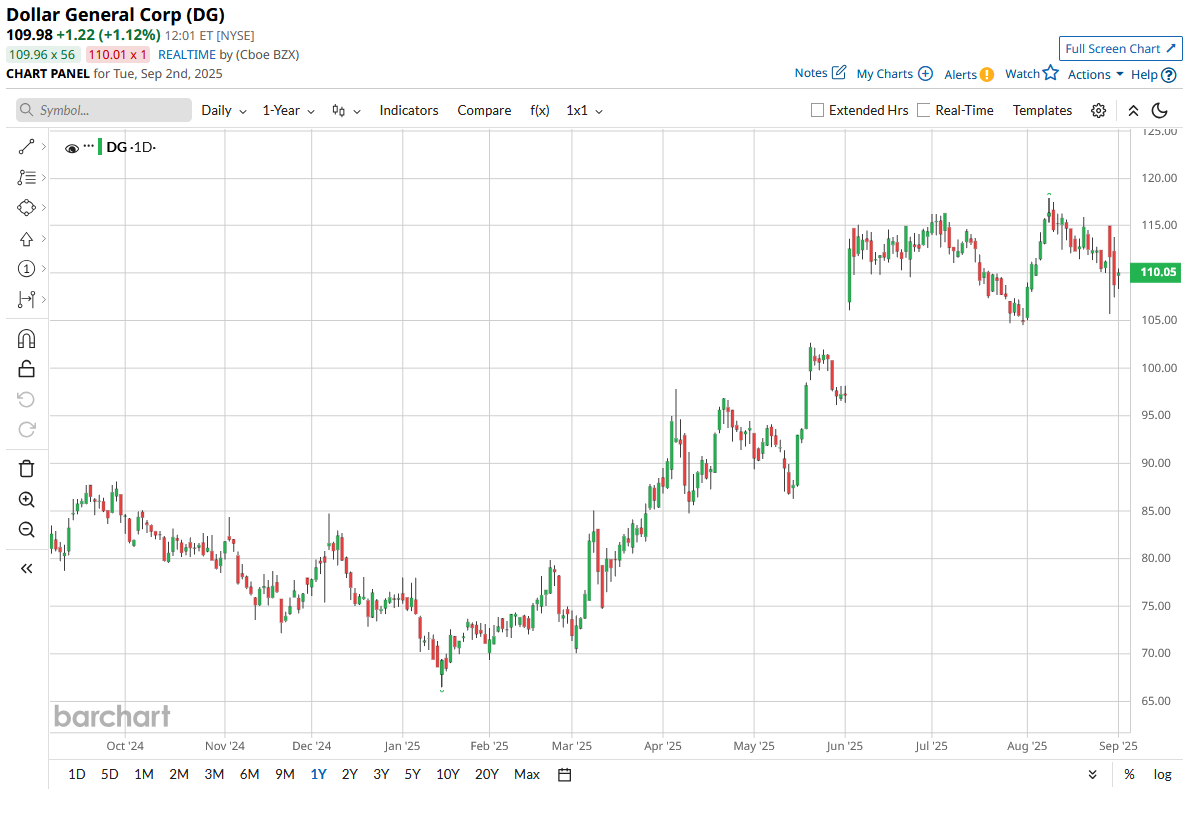1198x830 pixels.
Task: Expand the trend line tool submenu arrow
Action: [x=44, y=147]
